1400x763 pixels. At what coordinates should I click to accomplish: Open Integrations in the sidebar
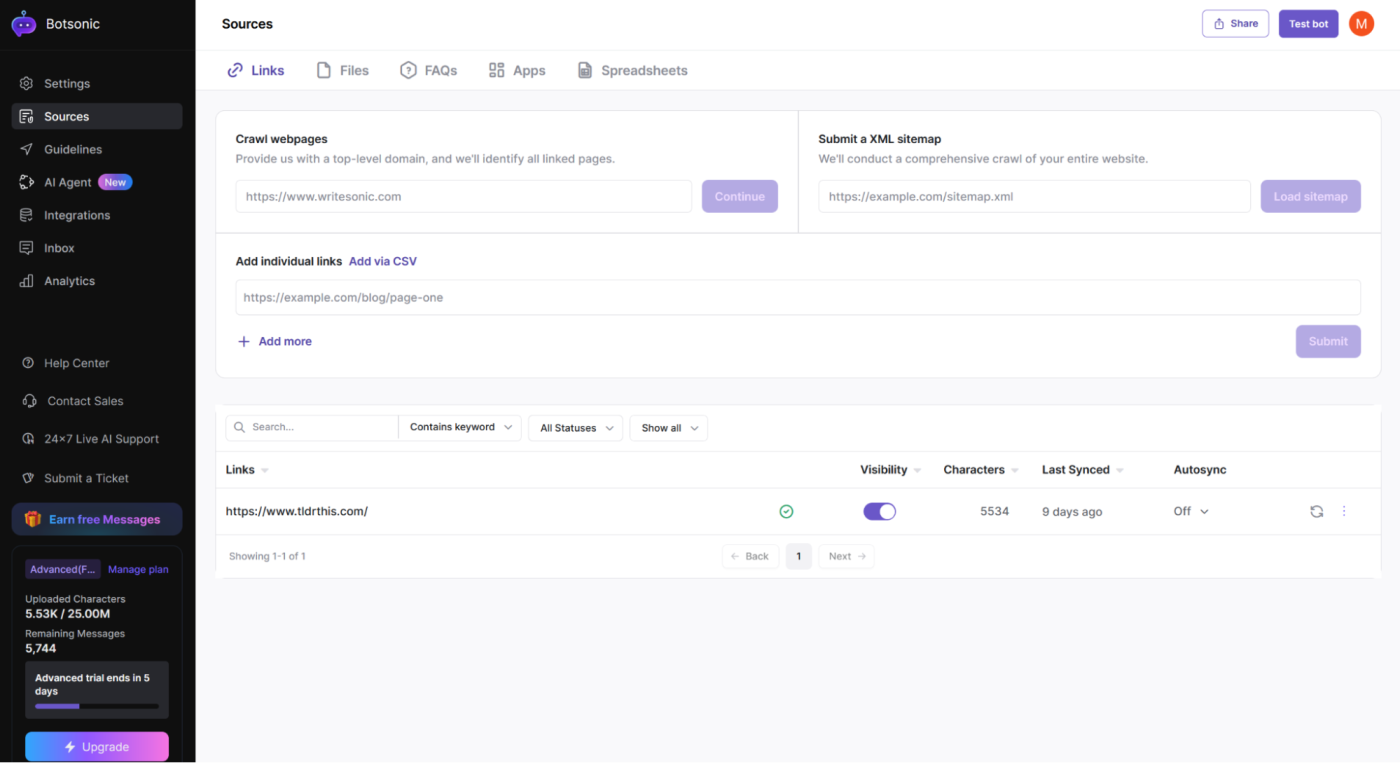click(x=97, y=216)
